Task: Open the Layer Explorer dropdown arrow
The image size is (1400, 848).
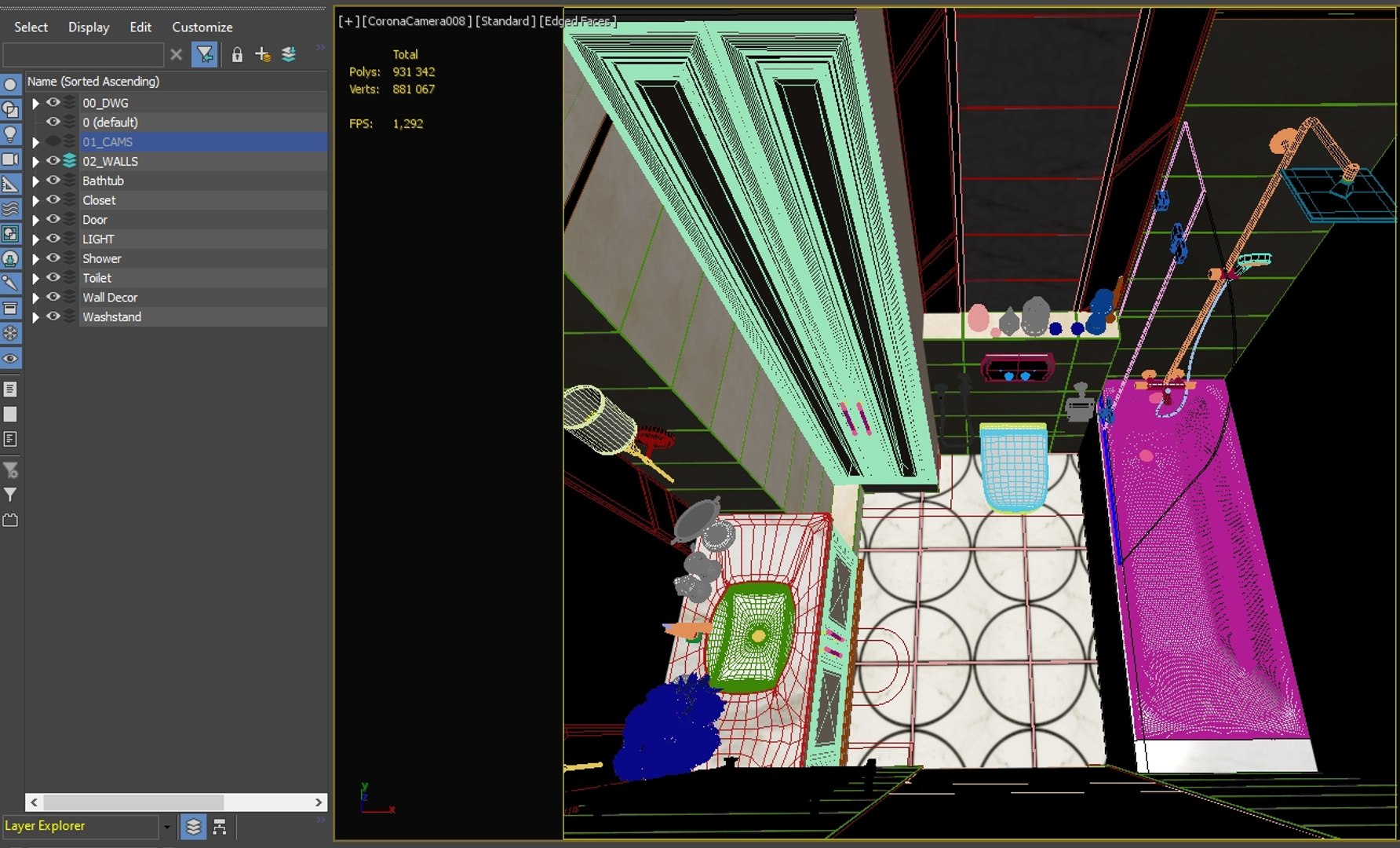Action: (x=166, y=827)
